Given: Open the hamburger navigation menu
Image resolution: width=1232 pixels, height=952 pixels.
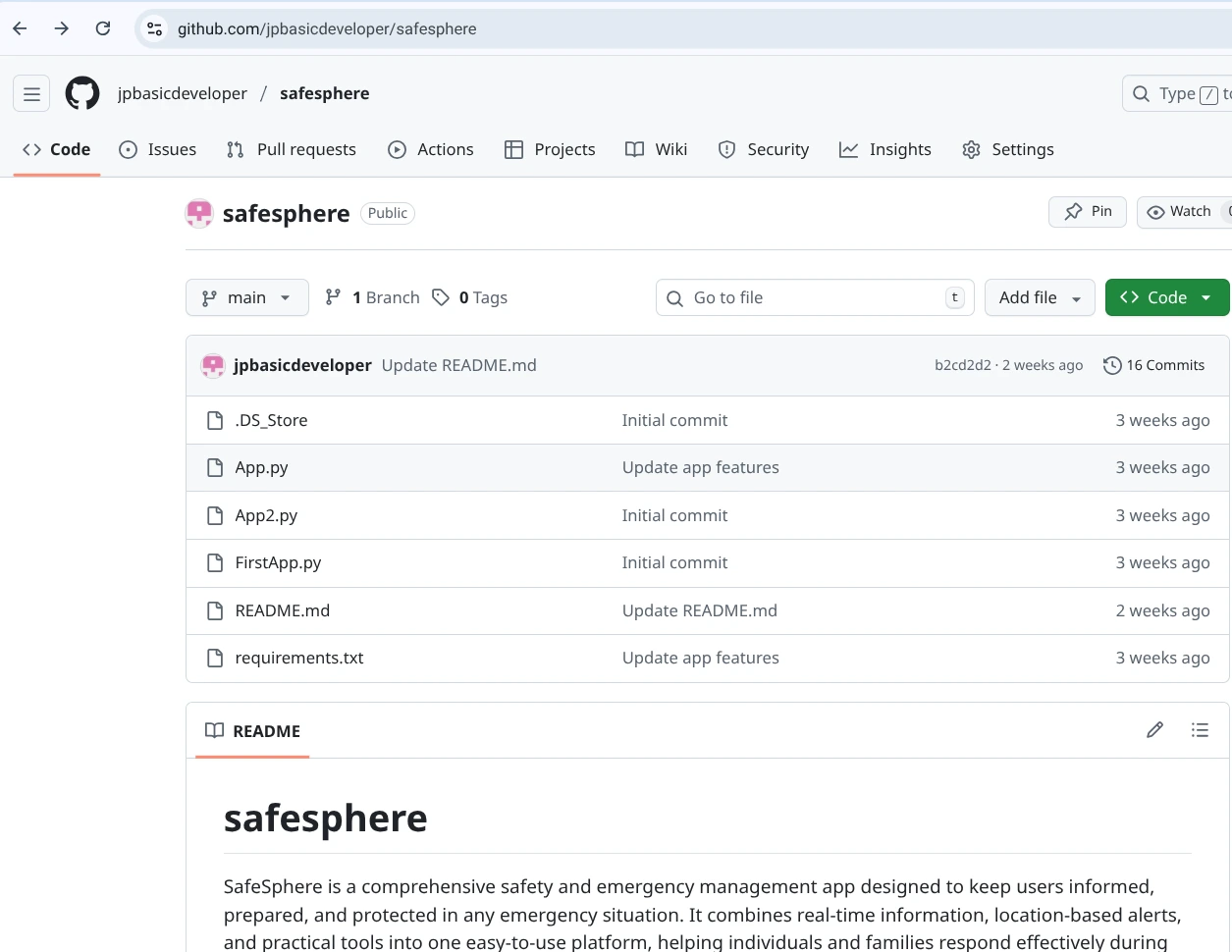Looking at the screenshot, I should 31,94.
